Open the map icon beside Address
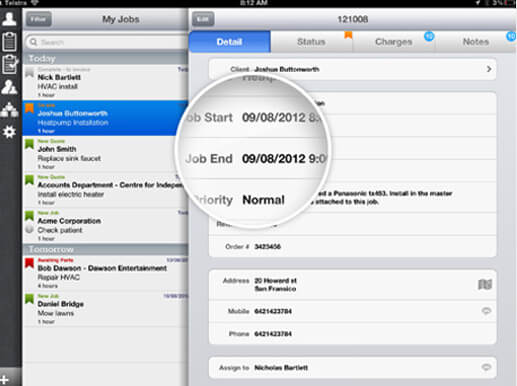517x386 pixels. pos(485,284)
